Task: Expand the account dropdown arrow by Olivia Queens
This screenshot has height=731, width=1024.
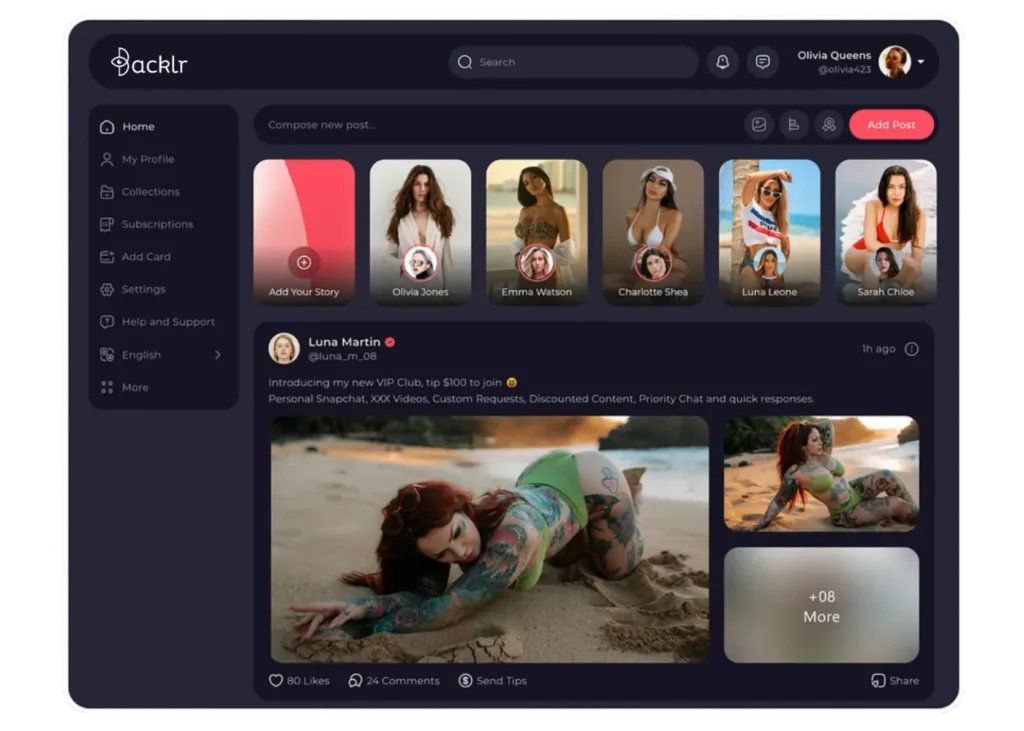Action: pos(921,62)
